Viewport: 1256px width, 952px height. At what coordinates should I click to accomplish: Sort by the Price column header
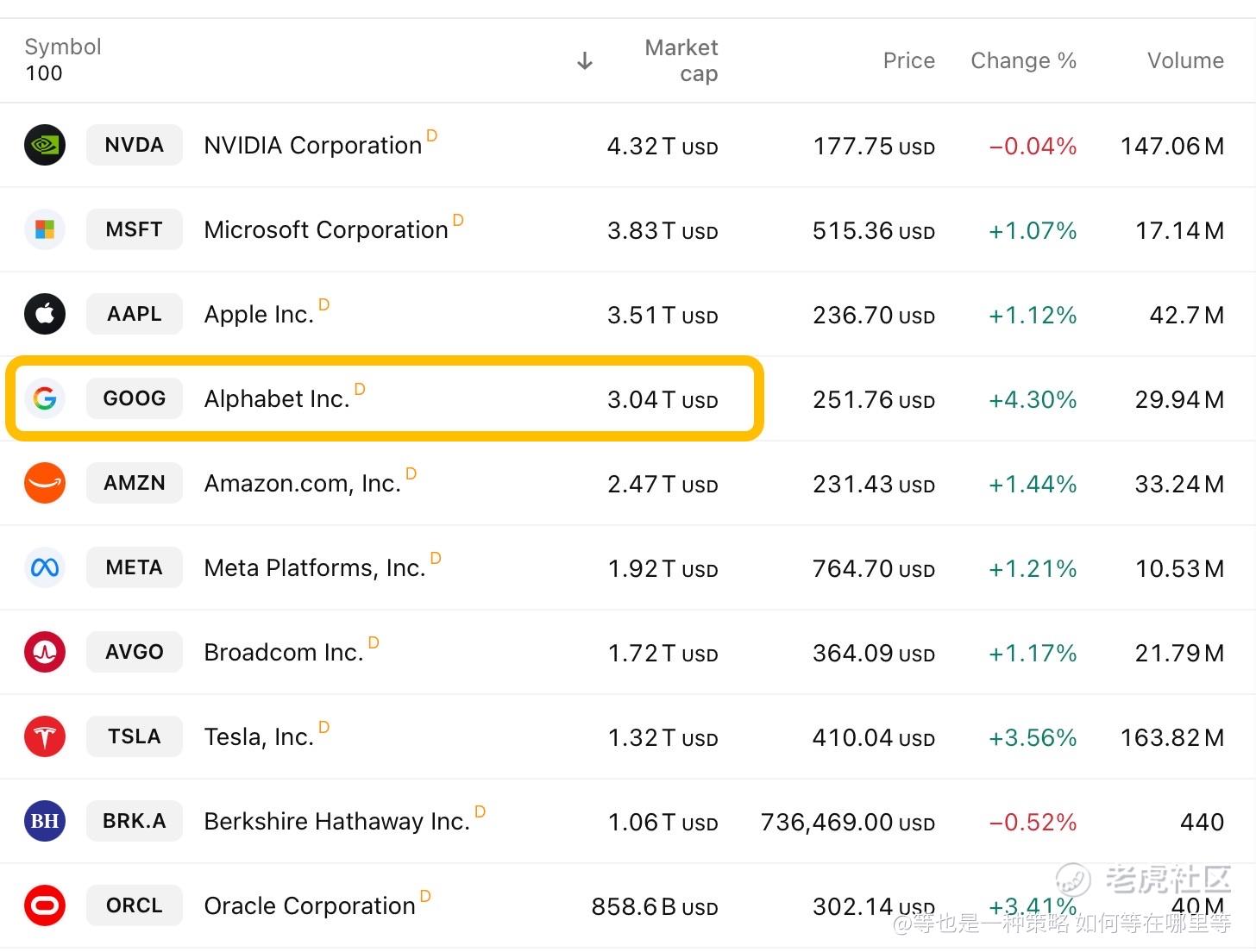click(x=909, y=60)
